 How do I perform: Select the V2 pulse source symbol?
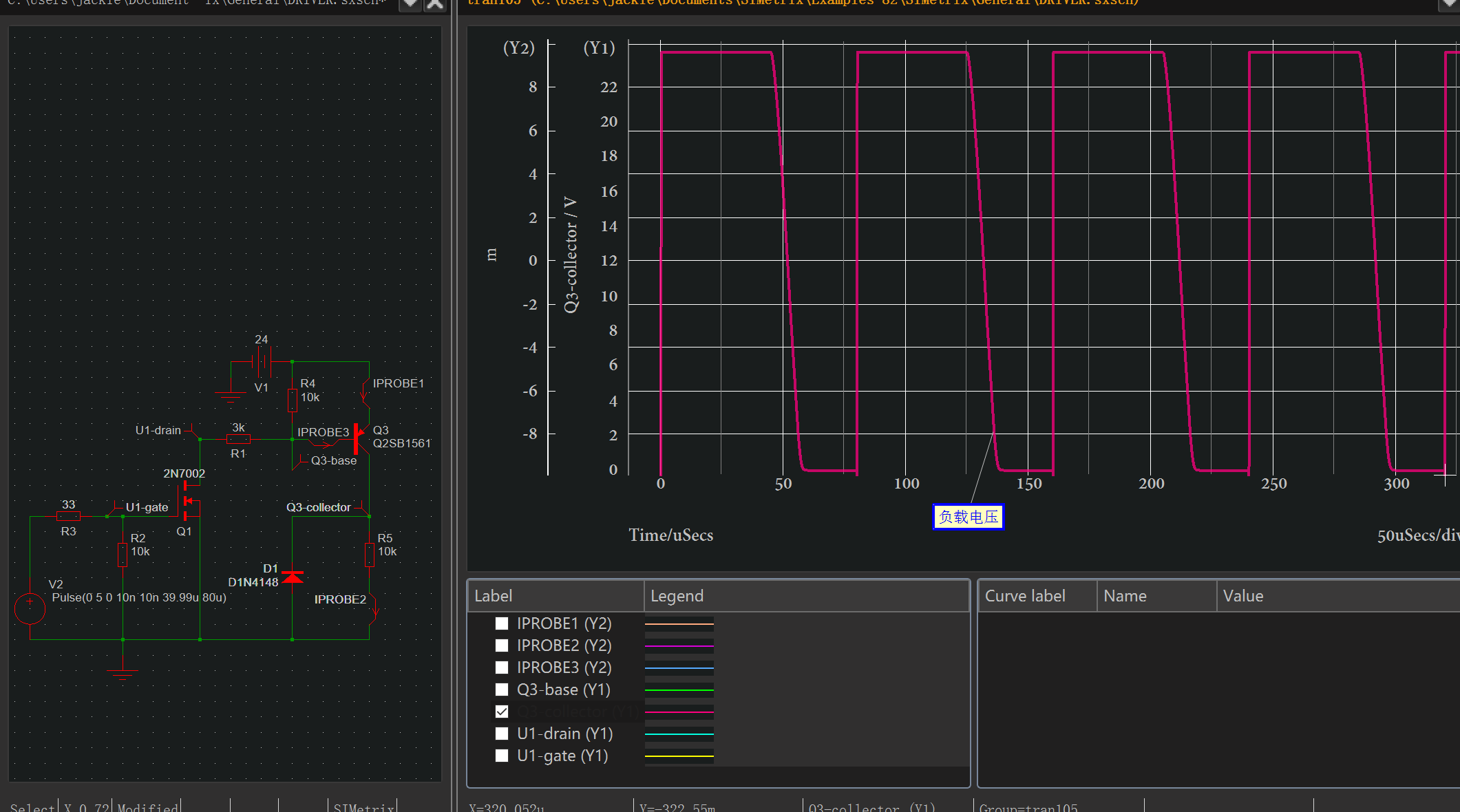coord(30,608)
